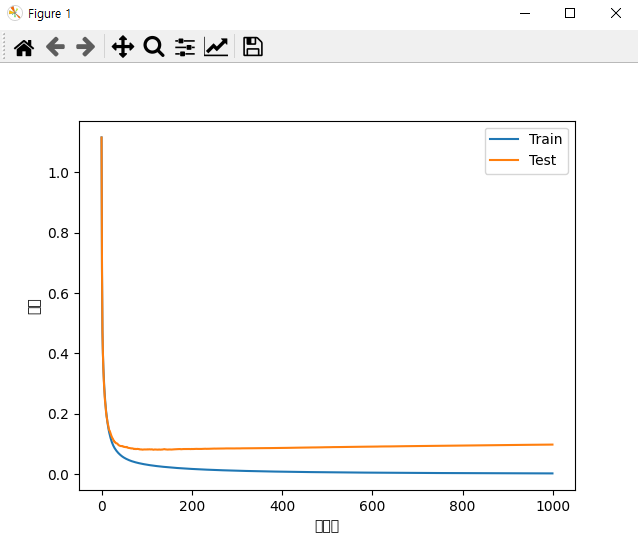Click the blue Train line sample in the legend

coord(504,139)
